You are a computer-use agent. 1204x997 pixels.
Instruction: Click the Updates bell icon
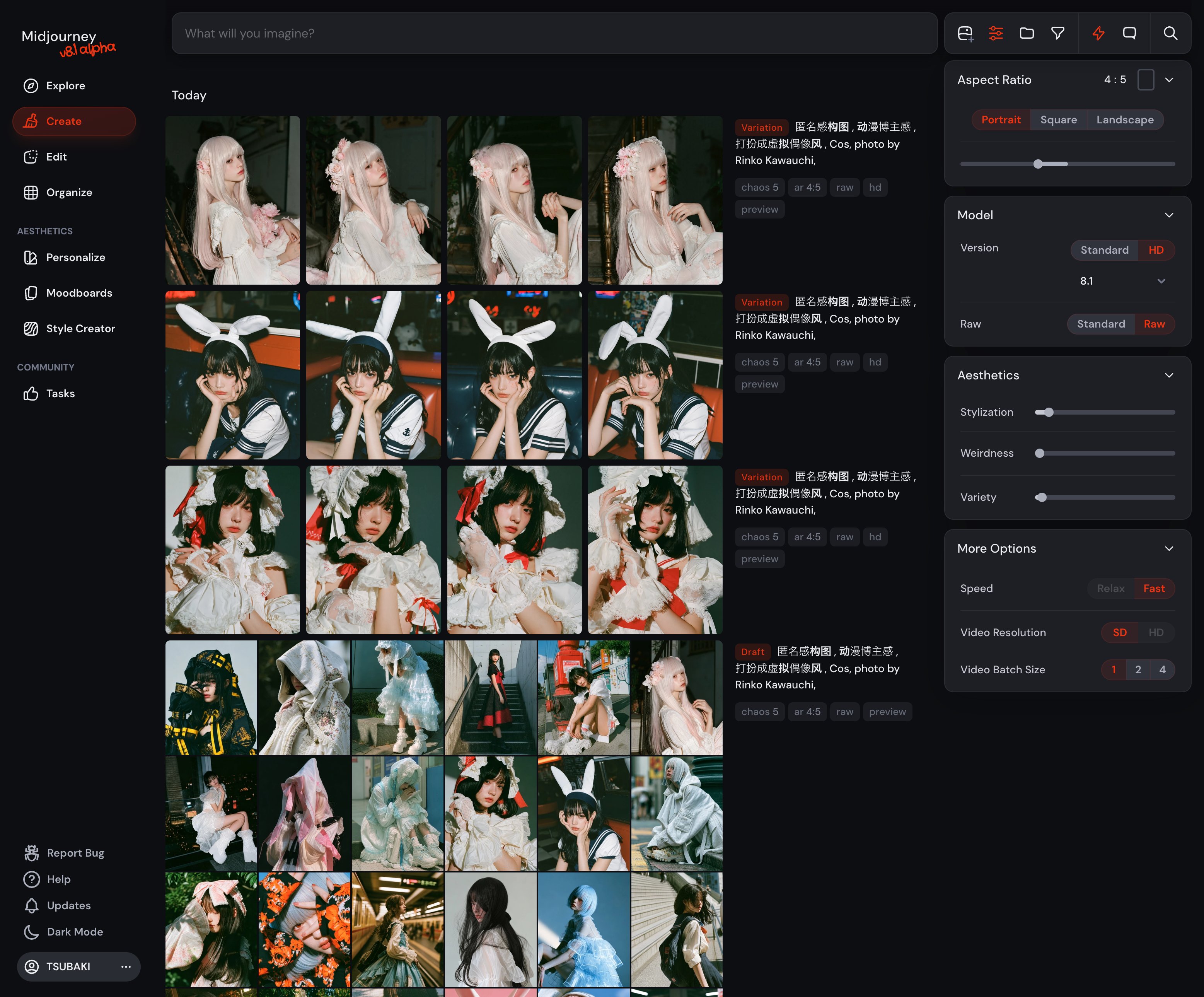[x=32, y=905]
